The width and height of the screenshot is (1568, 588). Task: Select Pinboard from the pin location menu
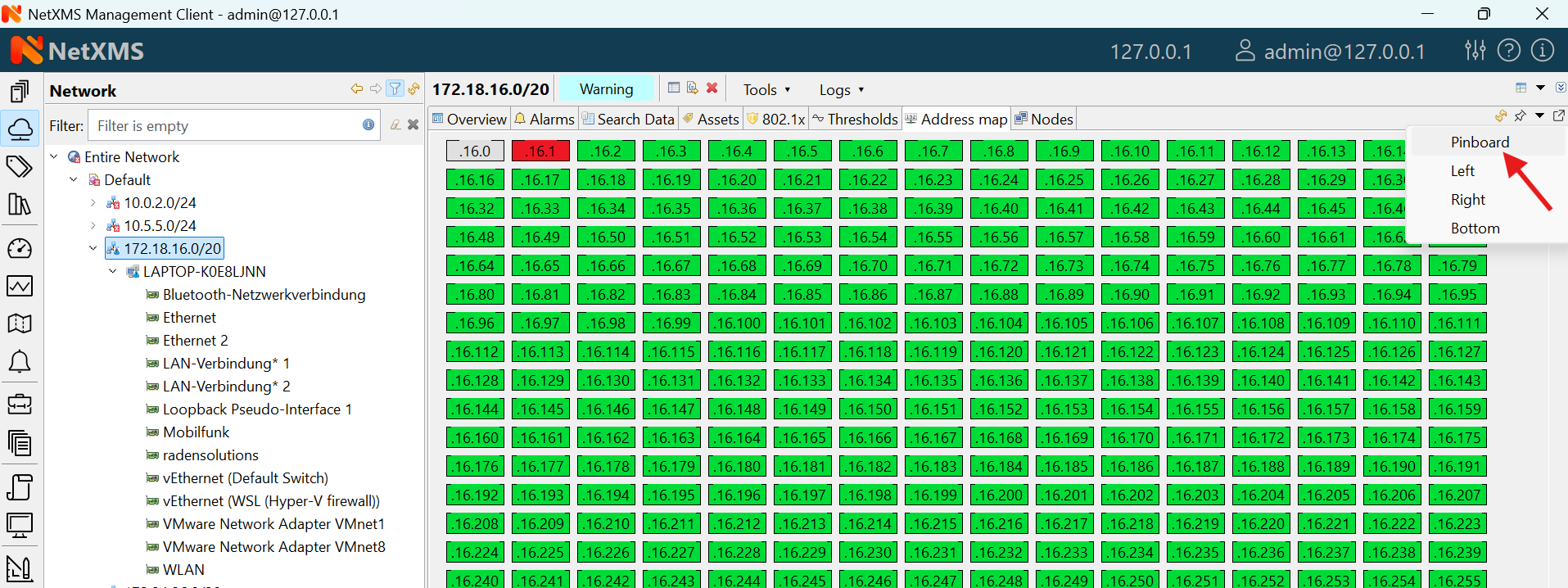coord(1480,142)
